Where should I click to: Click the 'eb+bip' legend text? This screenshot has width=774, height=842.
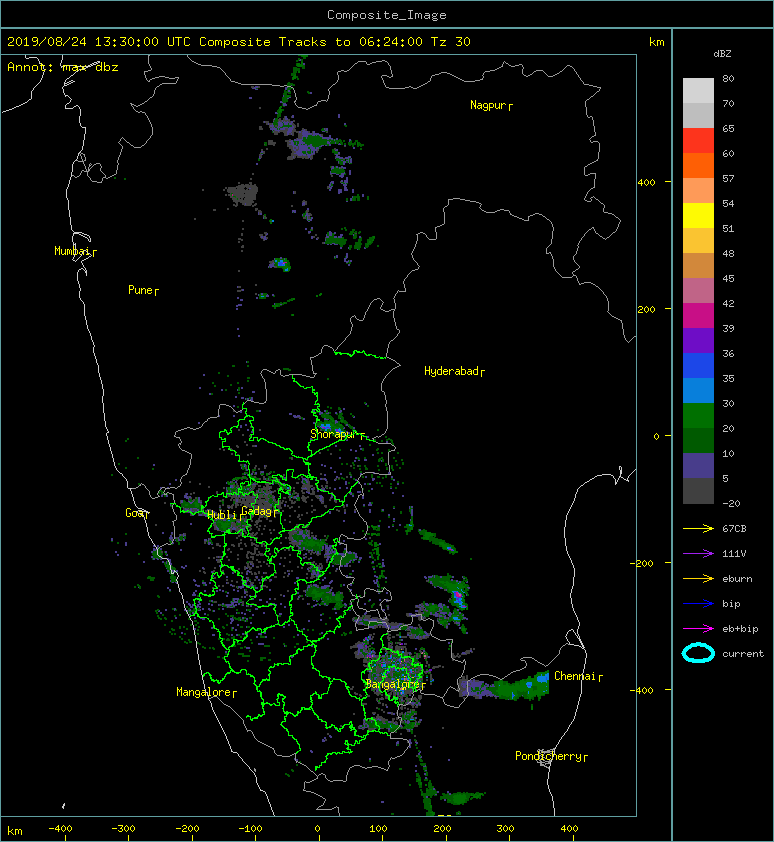[740, 629]
